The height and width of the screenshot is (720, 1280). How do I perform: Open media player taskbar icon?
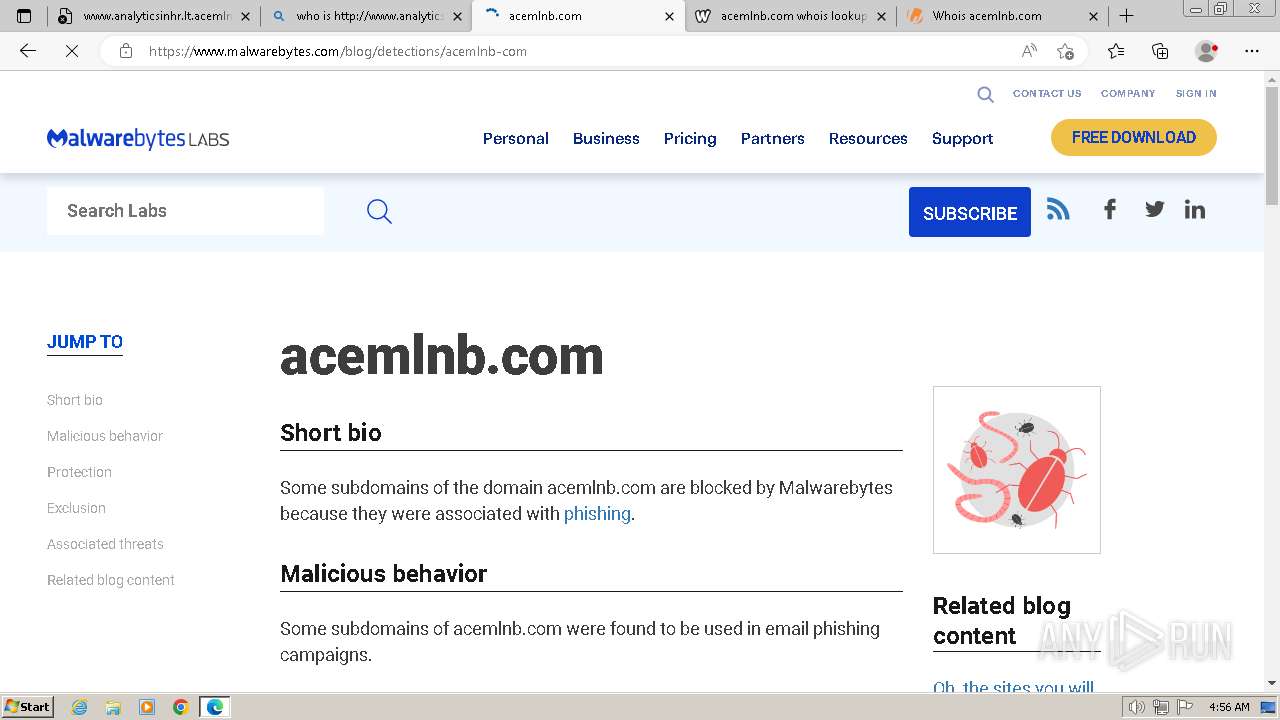click(147, 707)
